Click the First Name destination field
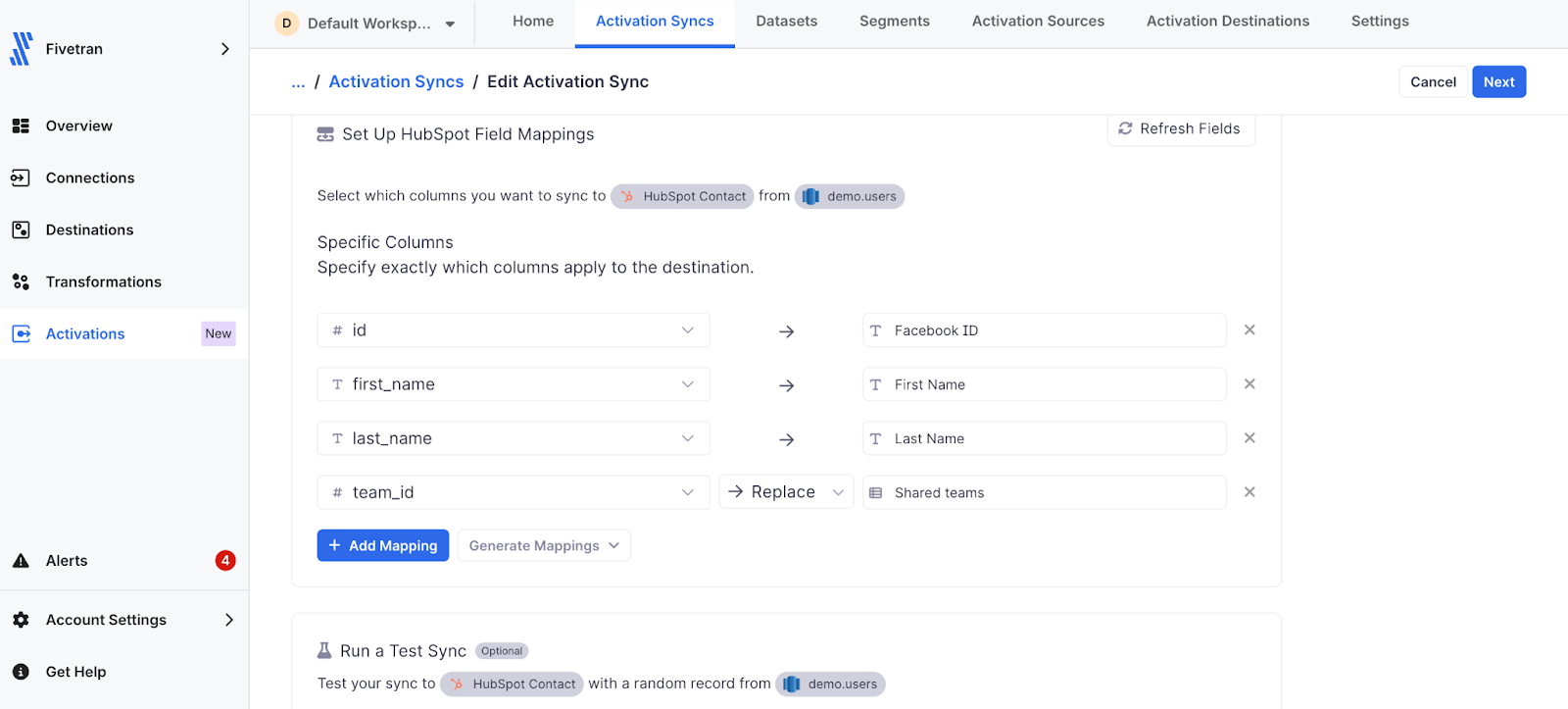The image size is (1568, 709). coord(1044,384)
